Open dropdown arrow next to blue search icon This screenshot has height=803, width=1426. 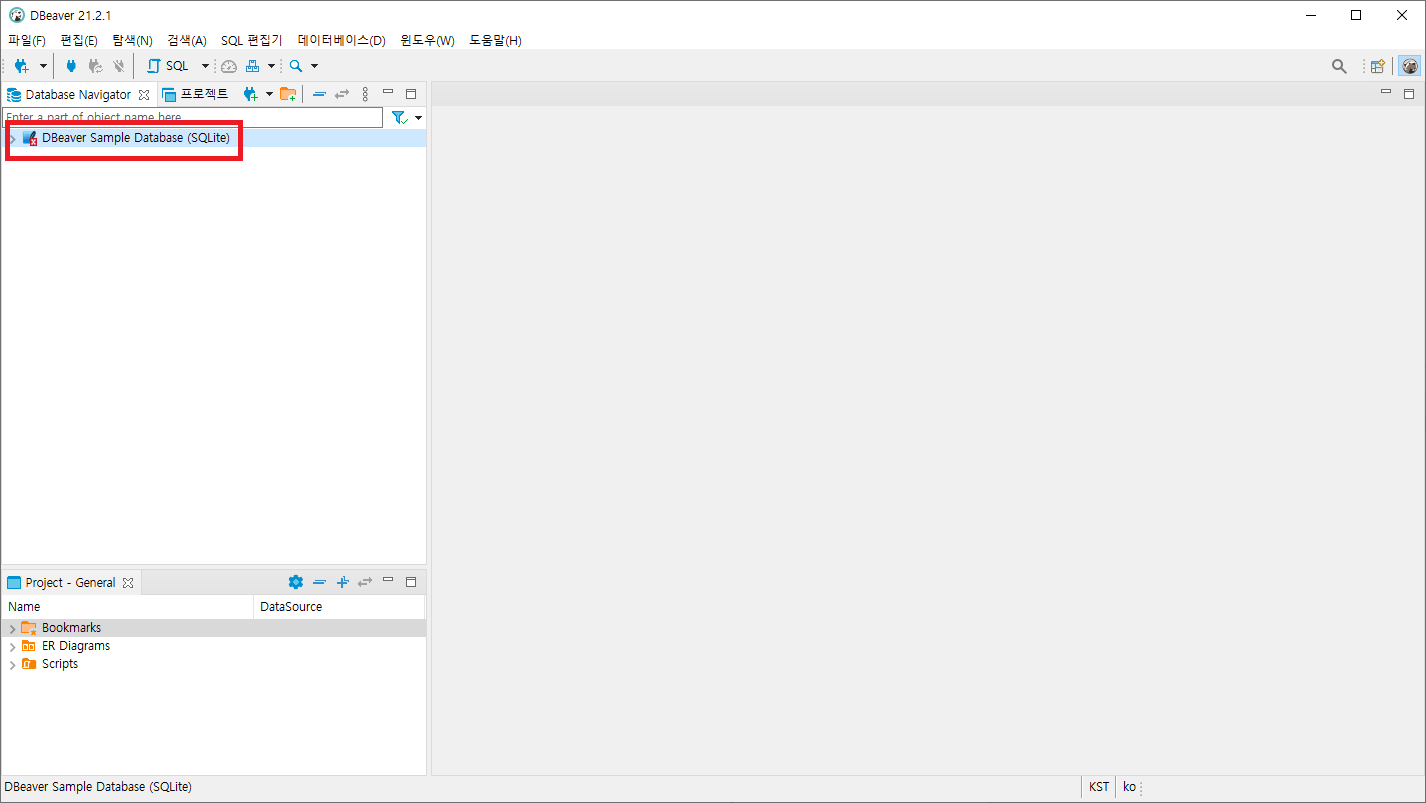pyautogui.click(x=314, y=66)
